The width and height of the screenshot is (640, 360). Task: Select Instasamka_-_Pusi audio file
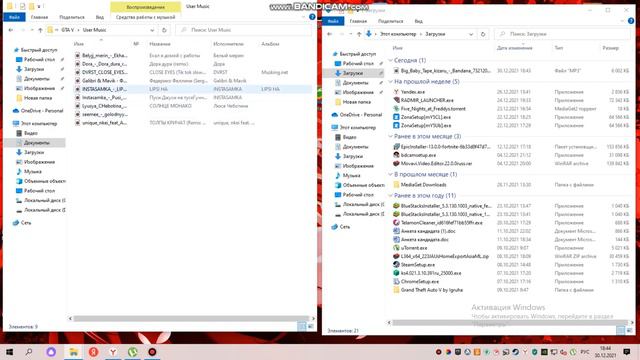[x=104, y=98]
